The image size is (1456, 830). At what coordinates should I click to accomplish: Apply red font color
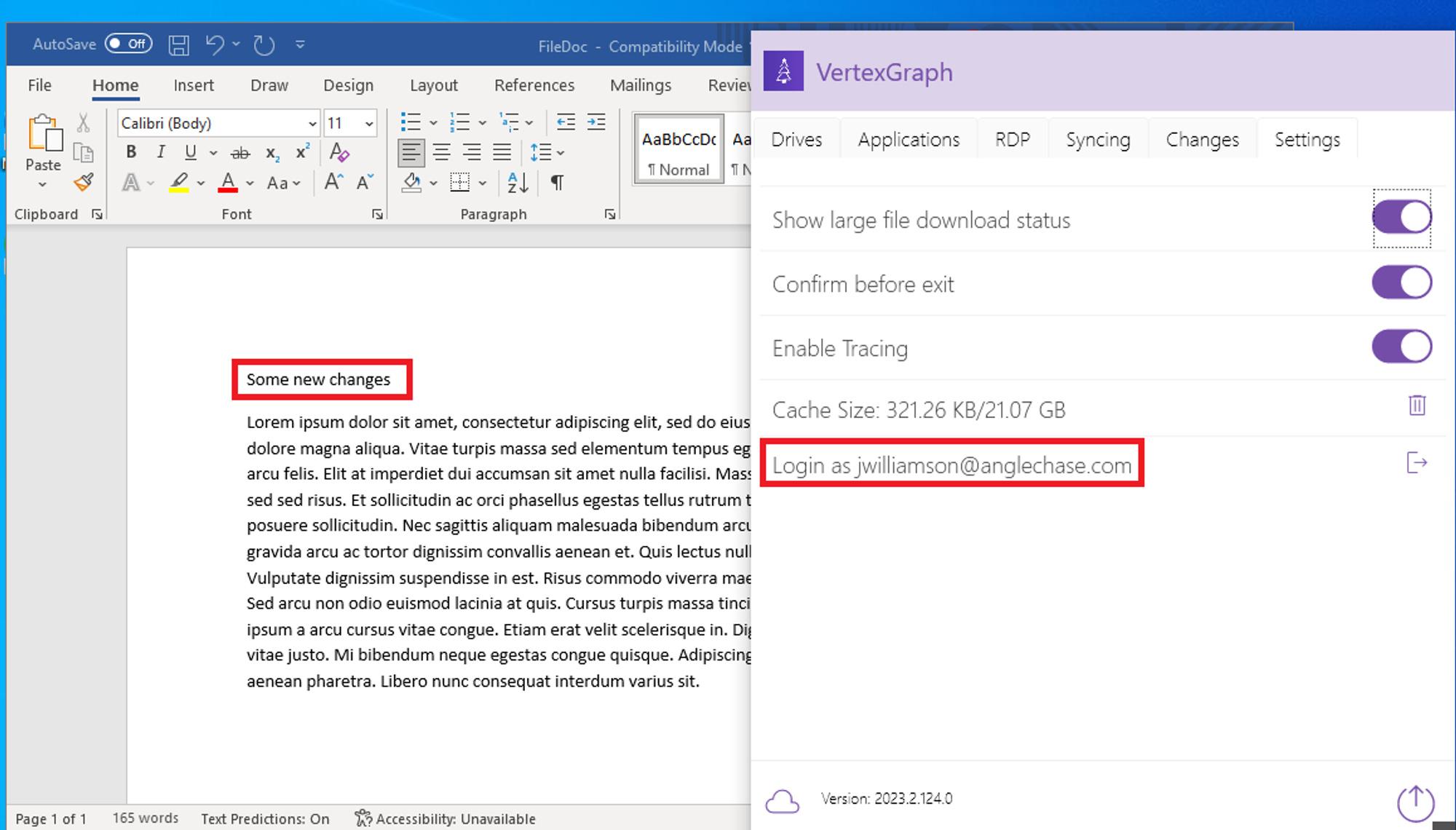(228, 183)
